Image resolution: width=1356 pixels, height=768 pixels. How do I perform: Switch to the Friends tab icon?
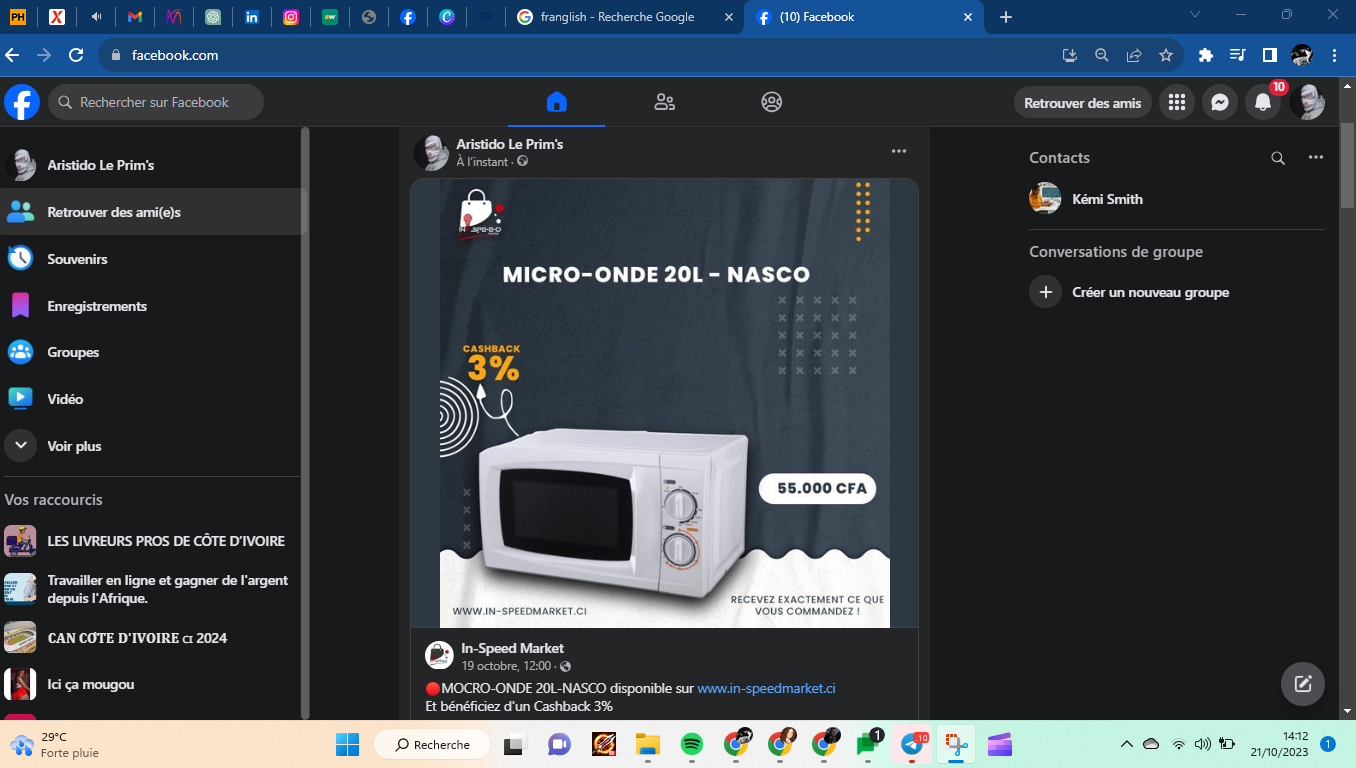point(664,102)
